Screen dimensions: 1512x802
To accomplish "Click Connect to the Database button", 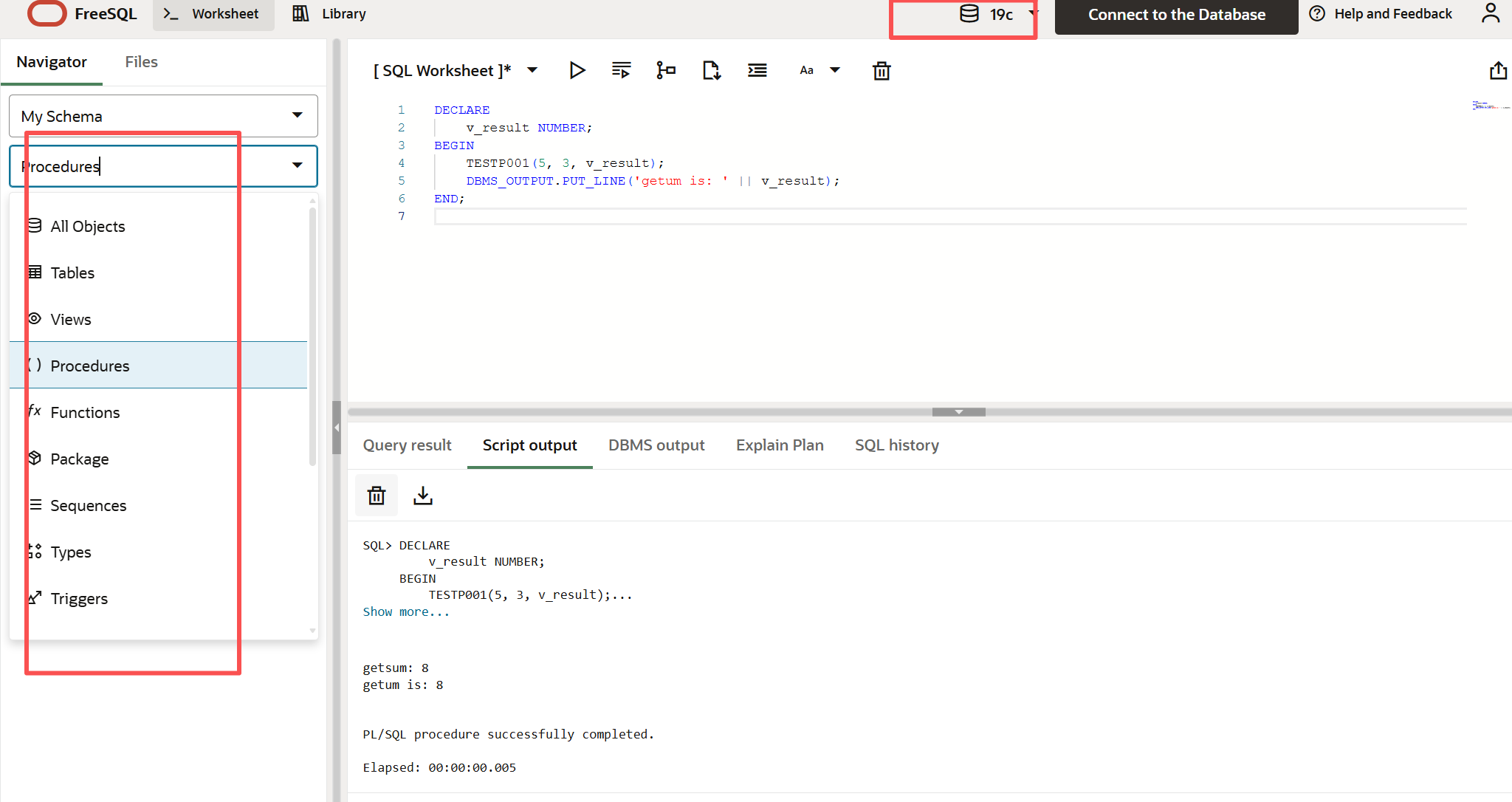I will pos(1176,15).
